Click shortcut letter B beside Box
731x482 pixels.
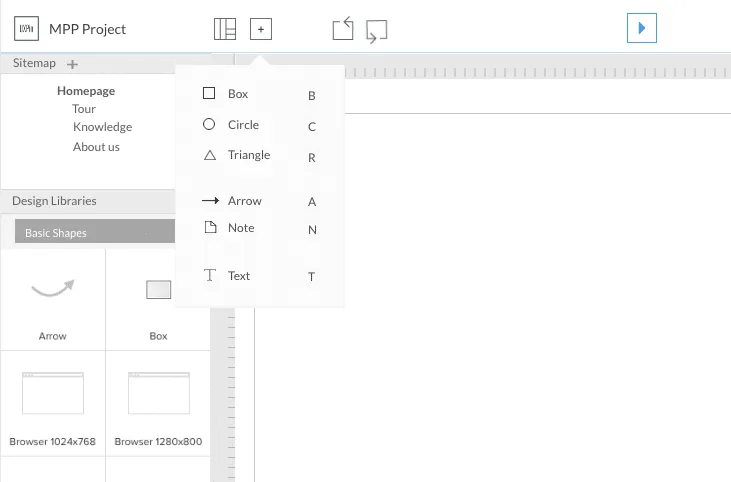(312, 96)
